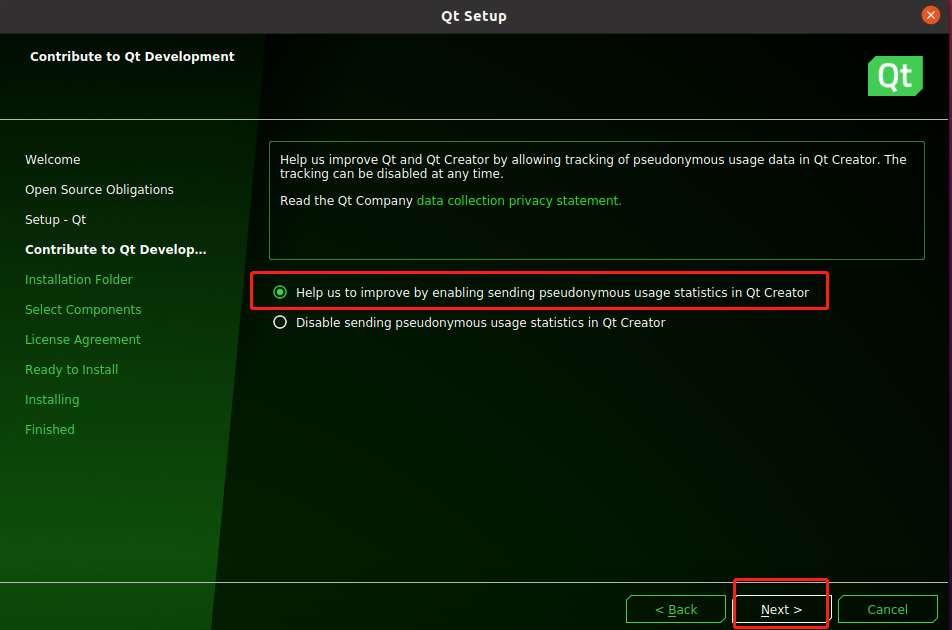Select Open Source Obligations step
952x630 pixels.
[100, 190]
